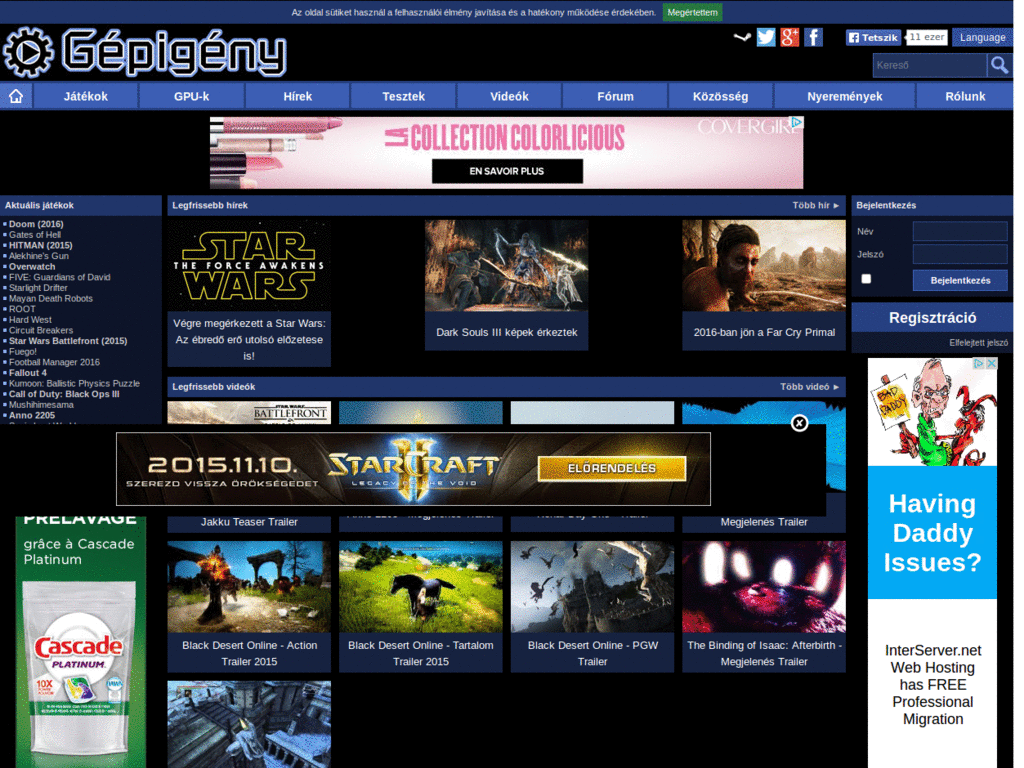Open Gates of Hell game link

pyautogui.click(x=35, y=234)
